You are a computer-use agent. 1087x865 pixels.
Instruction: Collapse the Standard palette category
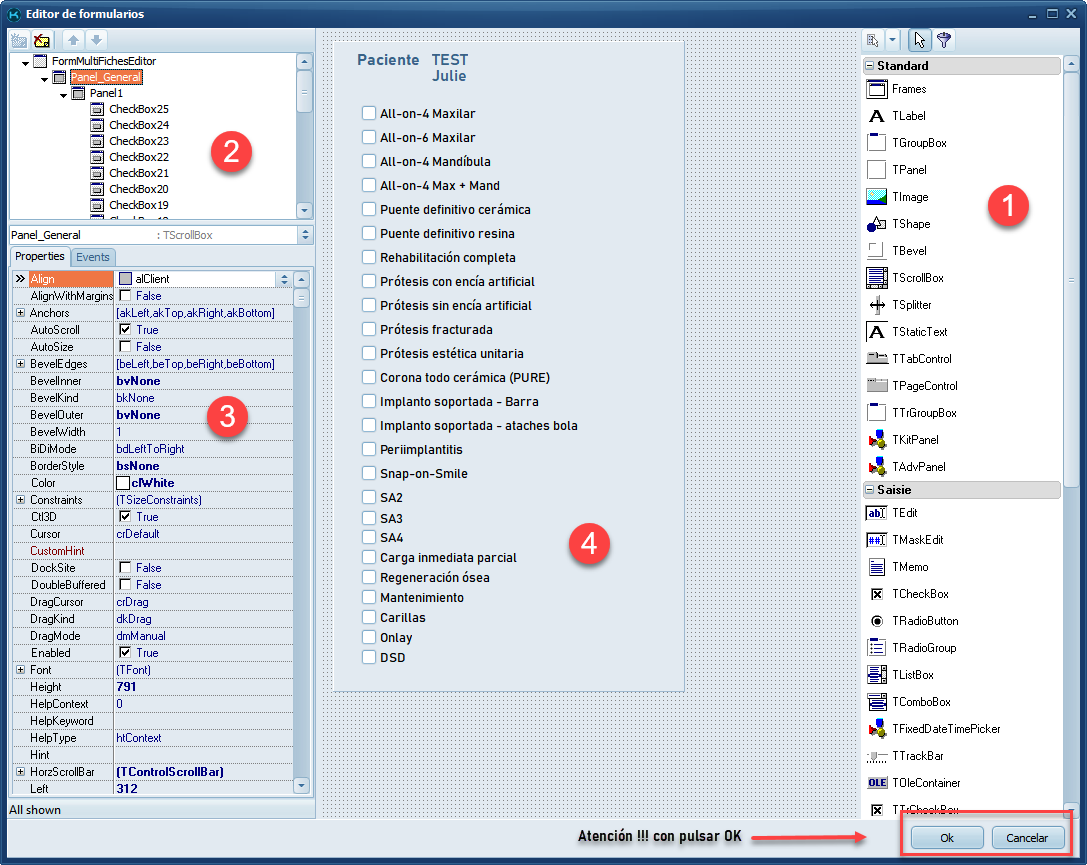(x=870, y=66)
